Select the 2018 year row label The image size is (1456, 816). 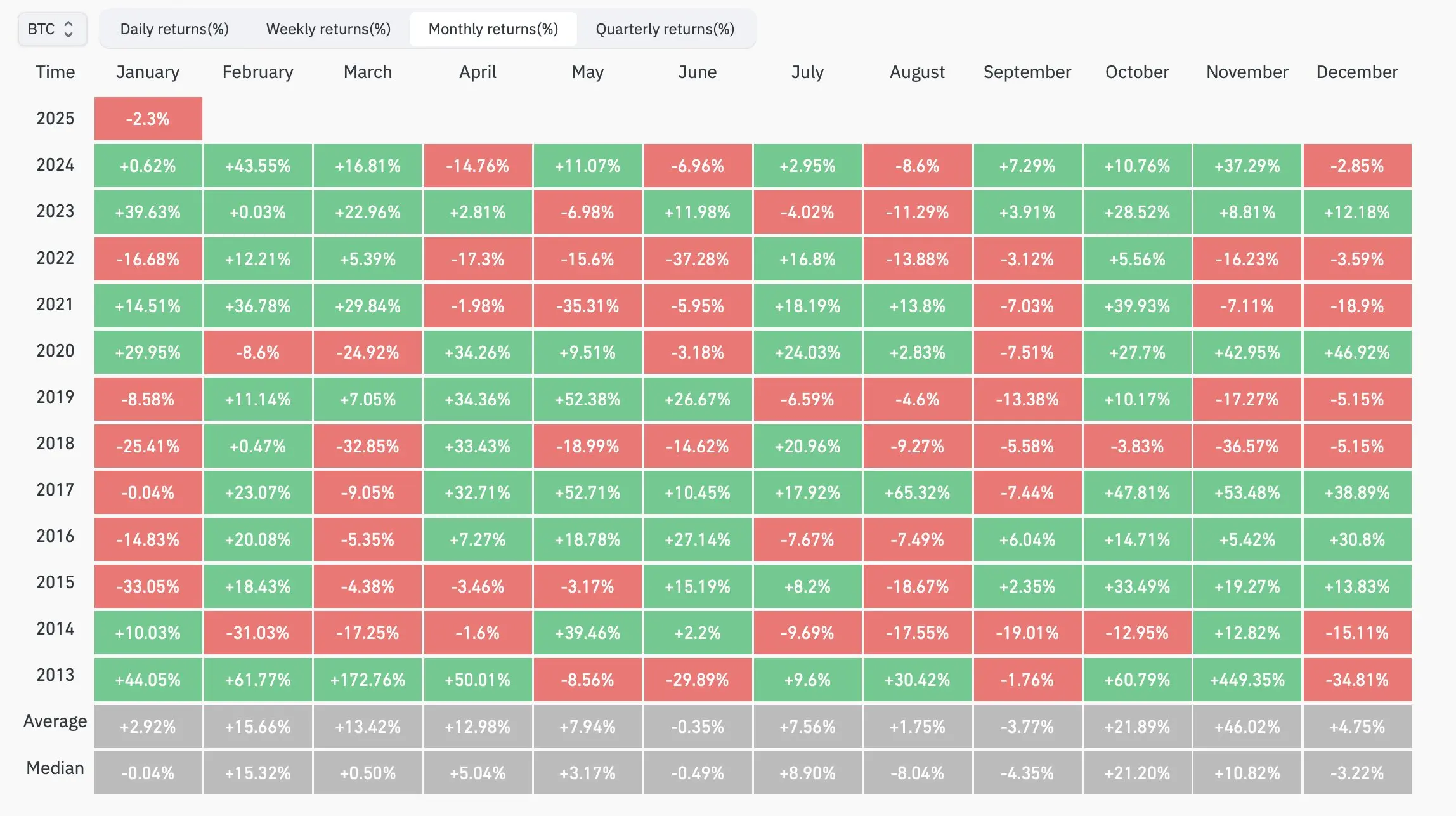coord(55,444)
